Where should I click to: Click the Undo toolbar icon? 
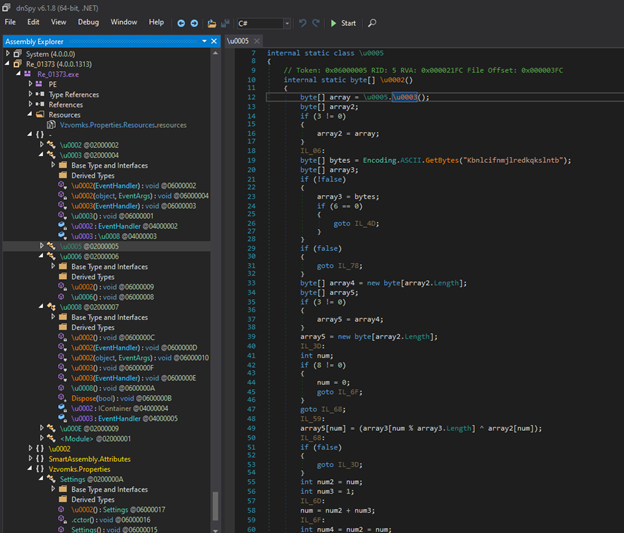pyautogui.click(x=303, y=22)
